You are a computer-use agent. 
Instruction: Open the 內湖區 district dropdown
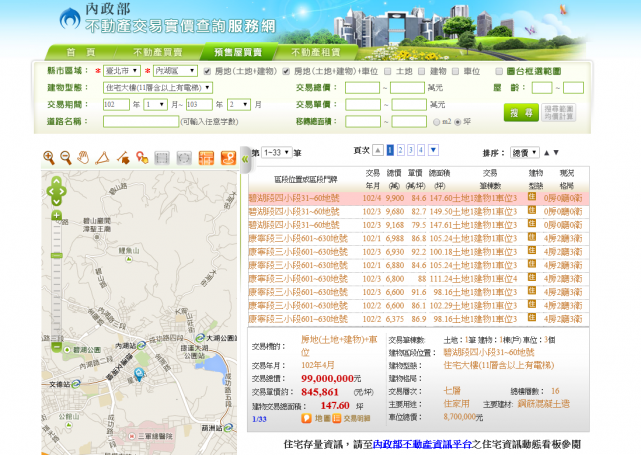click(172, 72)
